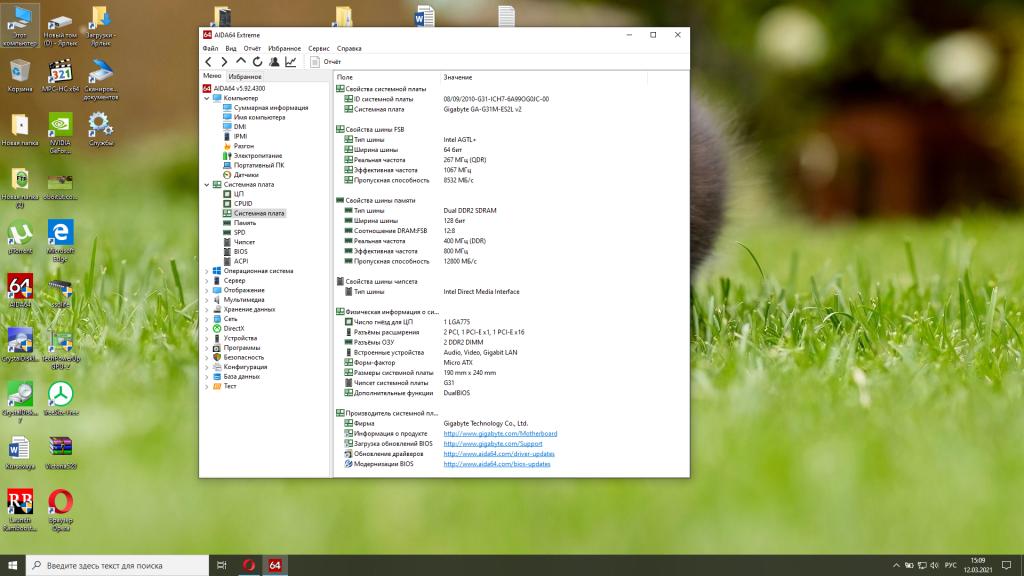This screenshot has width=1024, height=576.
Task: Open the Отчёт menu
Action: [x=252, y=48]
